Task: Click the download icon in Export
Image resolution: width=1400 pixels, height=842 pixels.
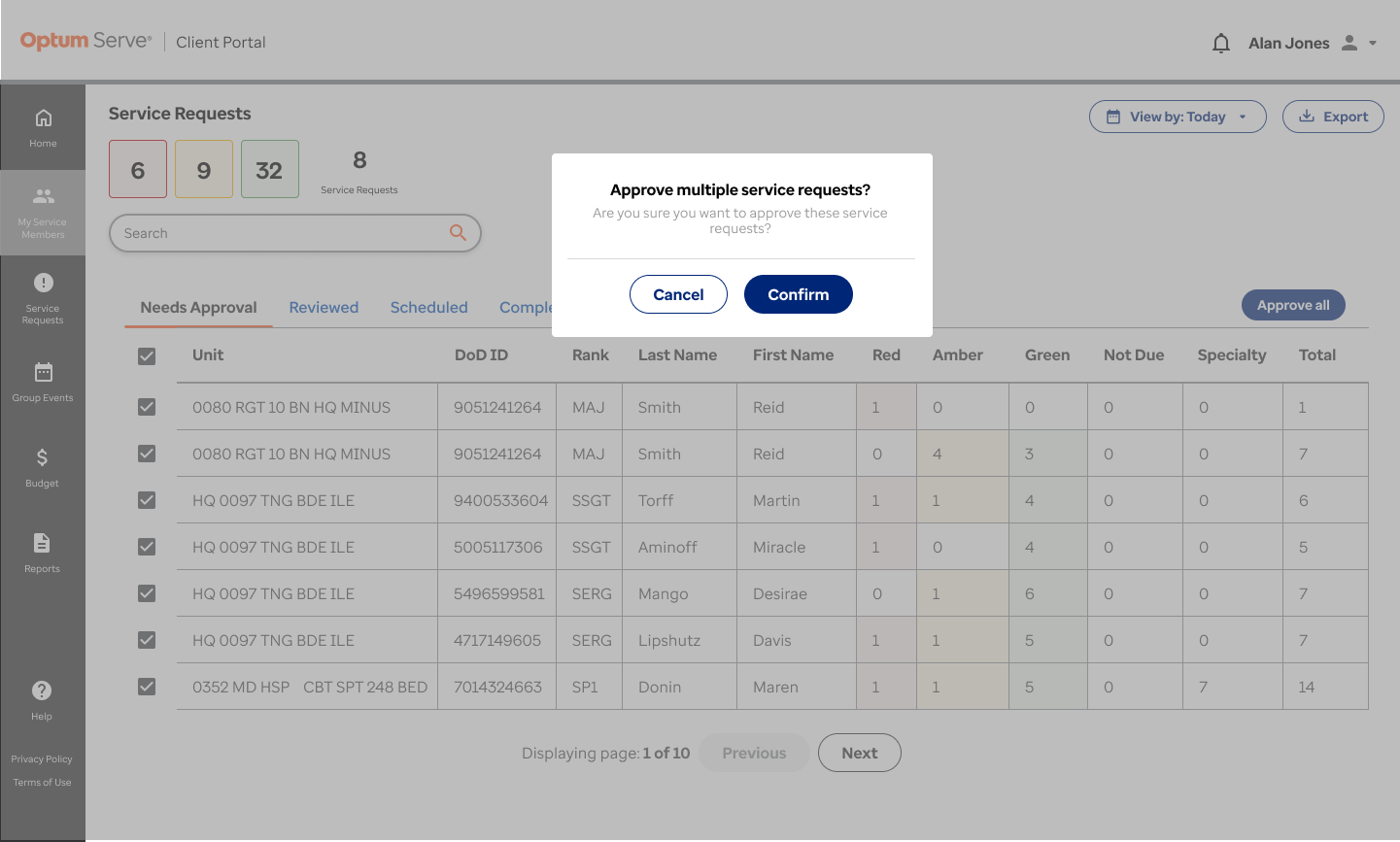Action: coord(1307,117)
